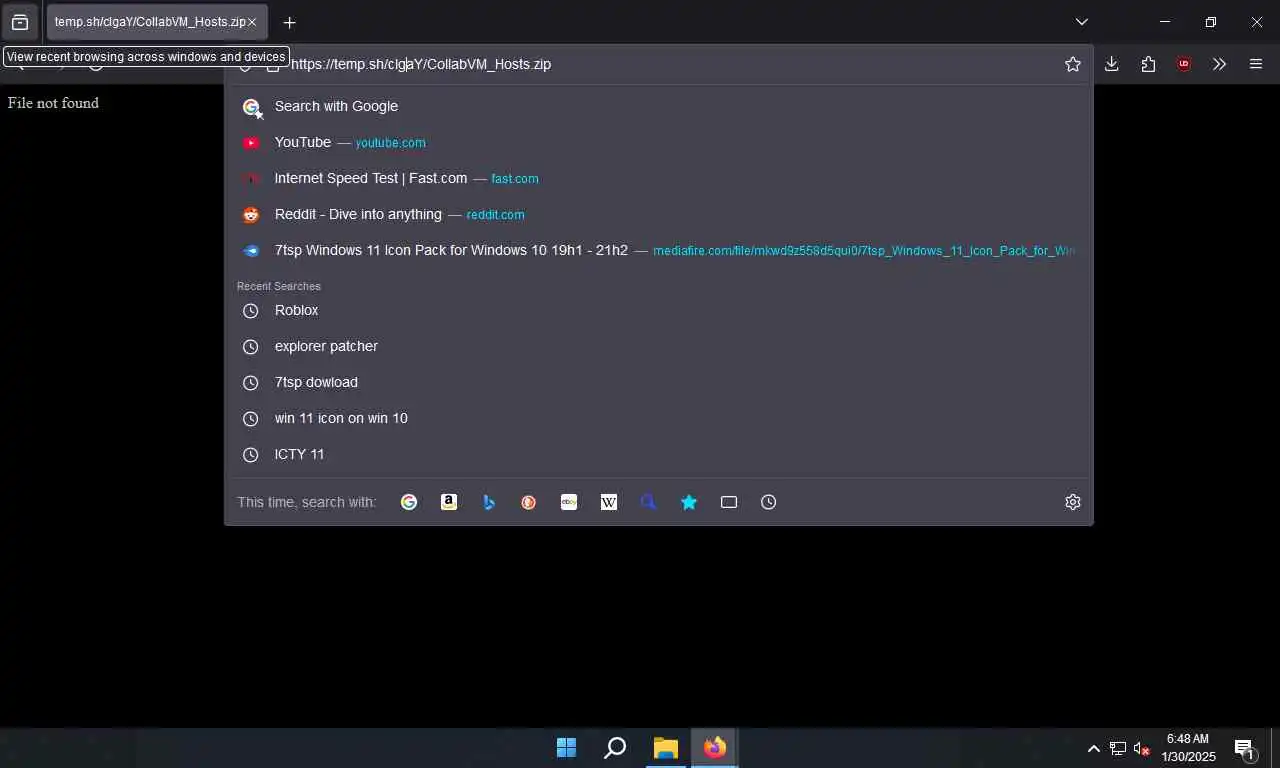Search this time with Wikipedia icon

pos(609,502)
